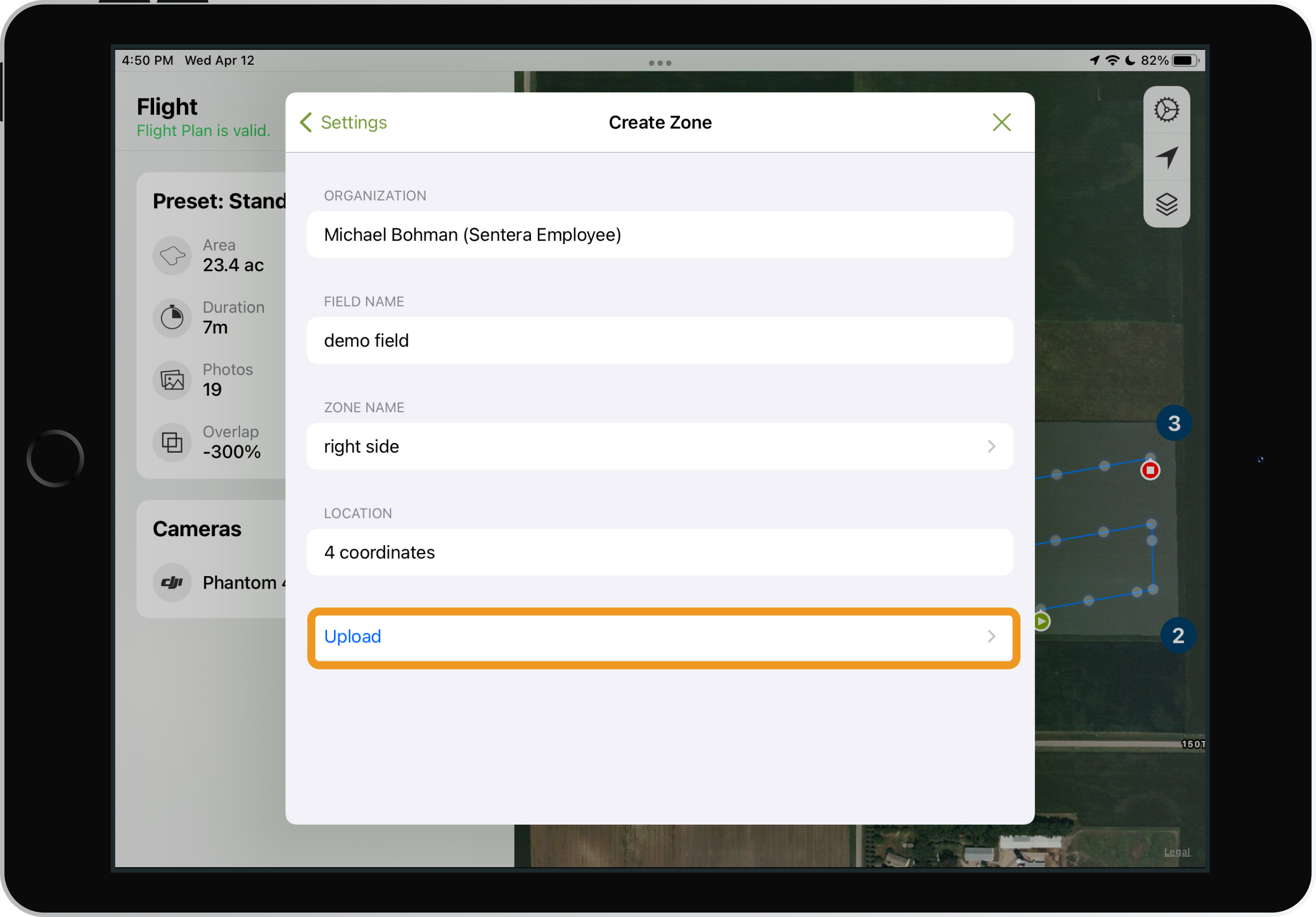Tap the Area polygon icon
This screenshot has height=917, width=1316.
tap(172, 256)
